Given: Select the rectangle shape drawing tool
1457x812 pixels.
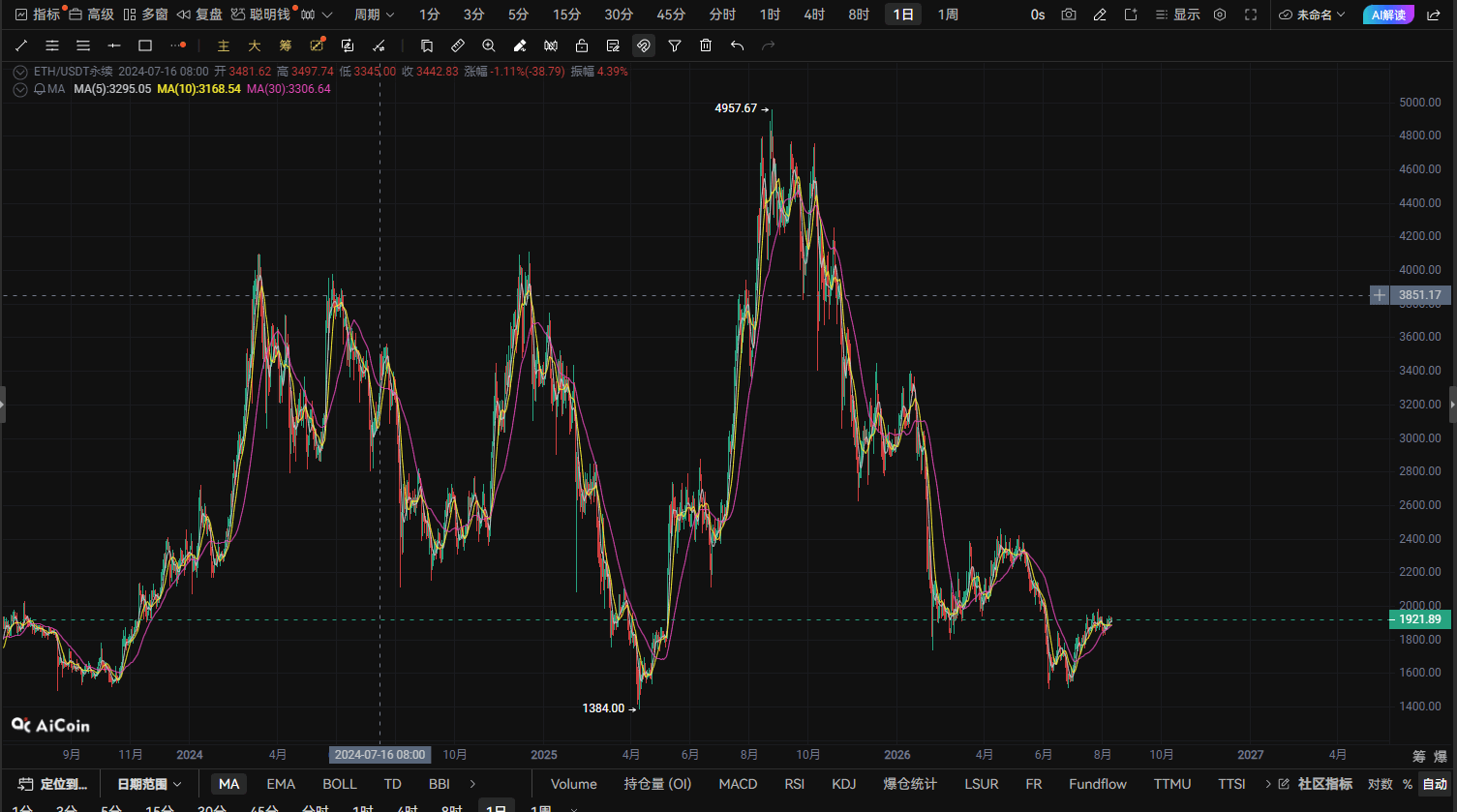Looking at the screenshot, I should point(145,45).
